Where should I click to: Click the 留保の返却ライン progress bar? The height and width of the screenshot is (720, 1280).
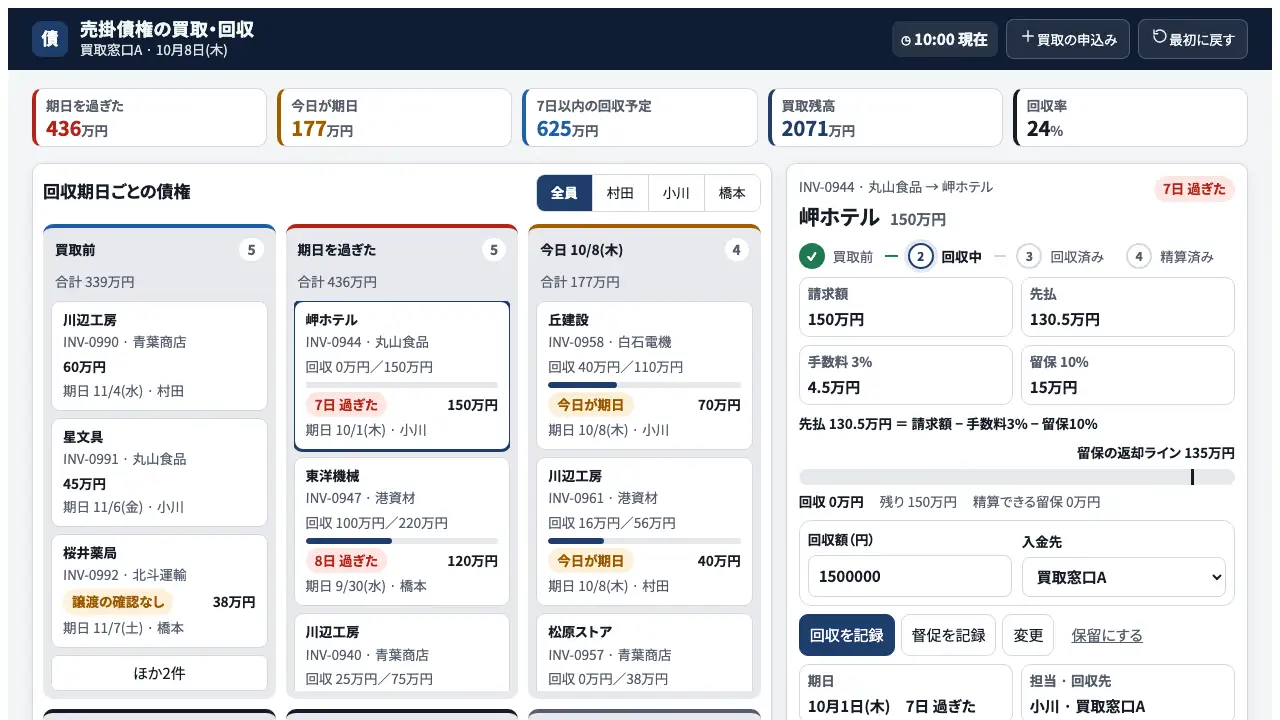click(x=1017, y=477)
